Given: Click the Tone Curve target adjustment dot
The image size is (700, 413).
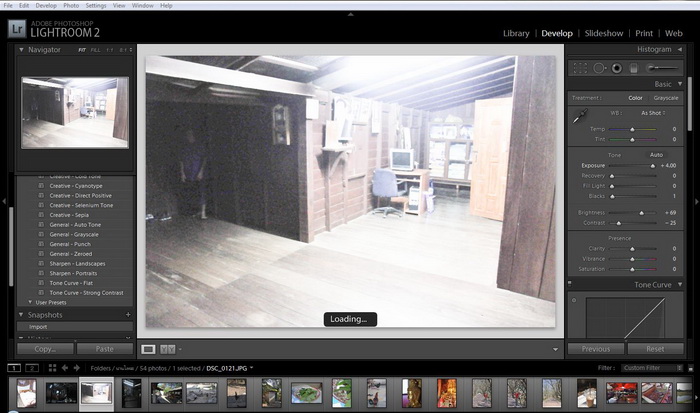Looking at the screenshot, I should [x=574, y=300].
